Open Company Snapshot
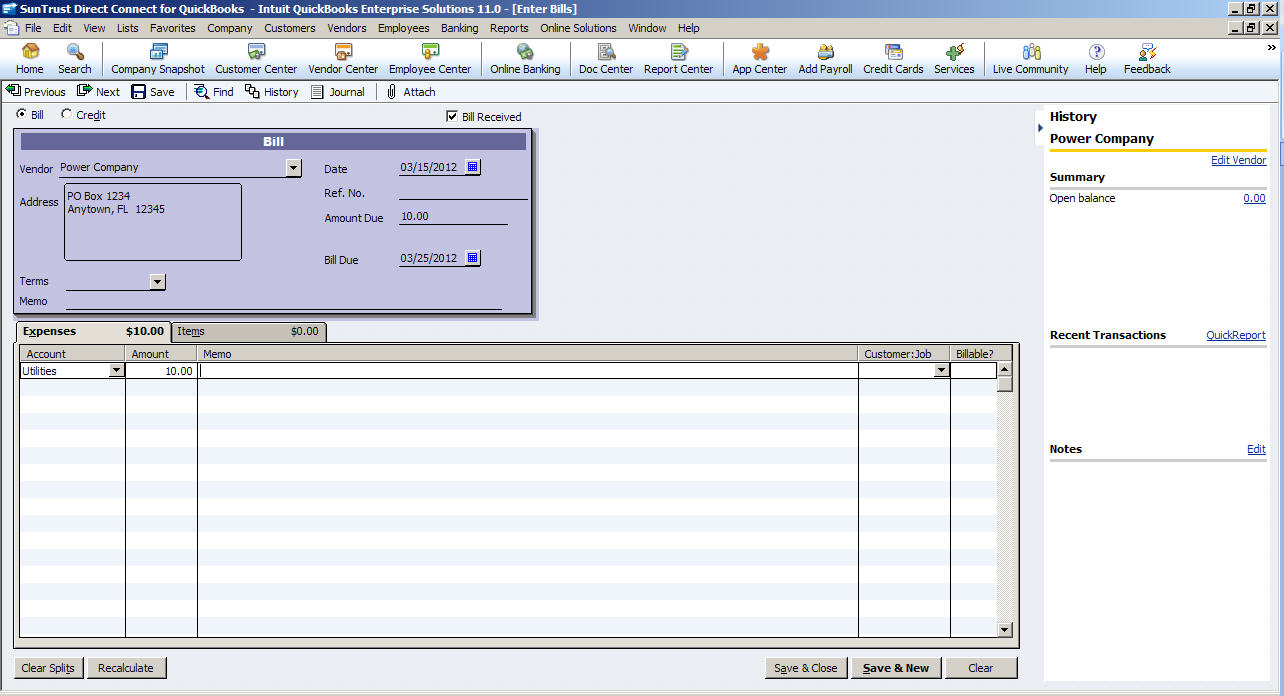This screenshot has height=696, width=1284. point(158,59)
